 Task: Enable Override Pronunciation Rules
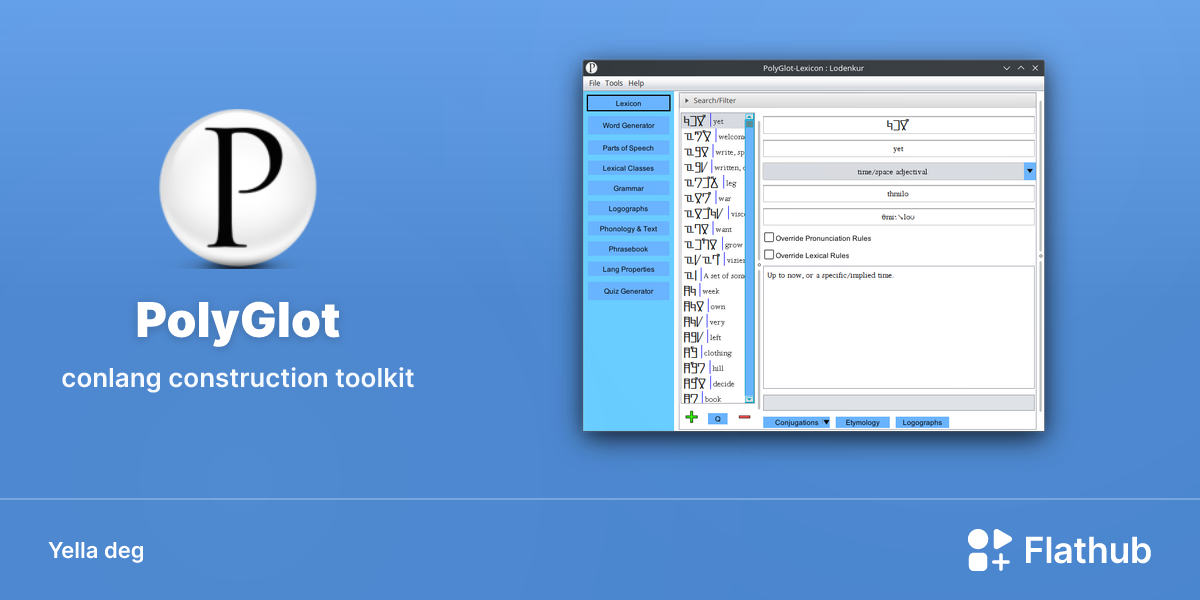[769, 238]
